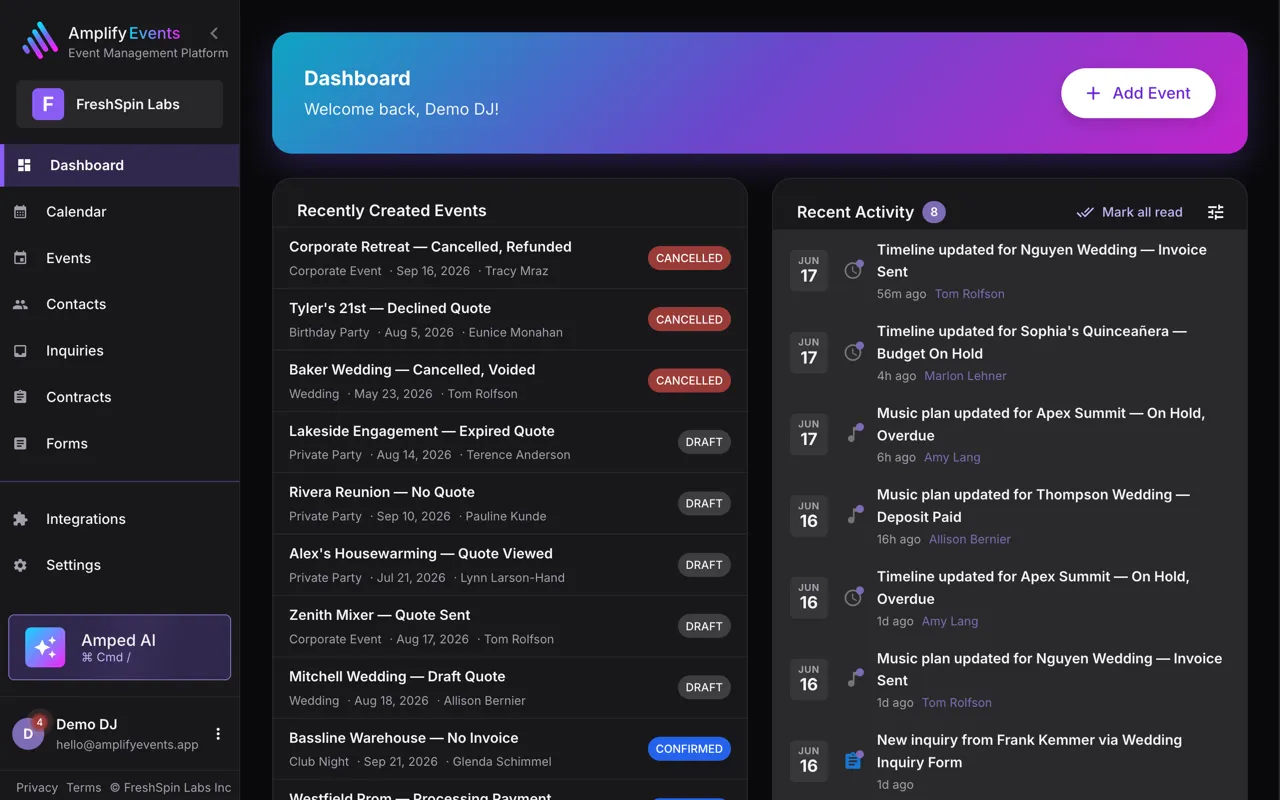Open Mitchell Wedding — Draft Quote event
The image size is (1280, 800).
tap(510, 687)
